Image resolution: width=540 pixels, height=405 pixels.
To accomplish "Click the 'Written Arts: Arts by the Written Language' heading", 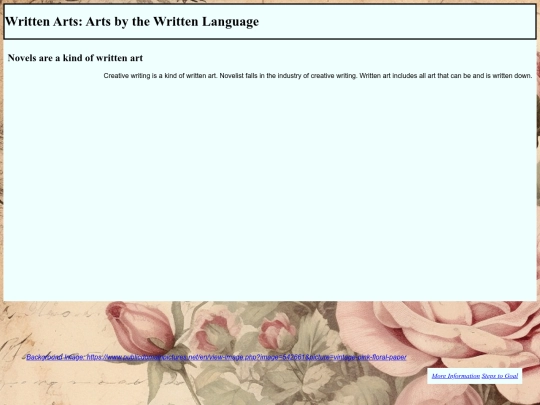I will click(x=132, y=21).
